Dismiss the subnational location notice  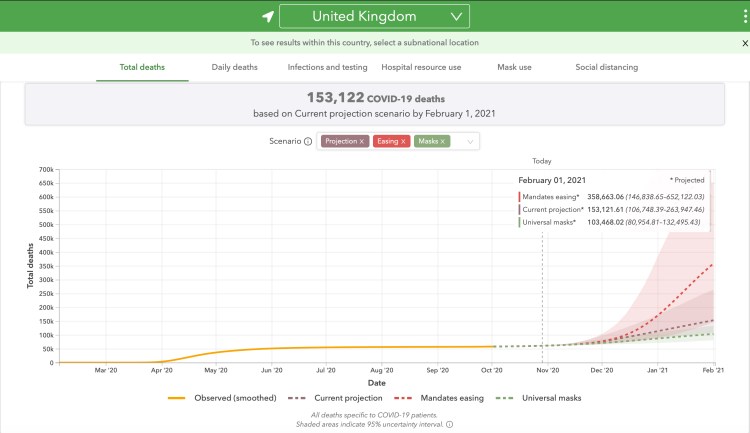(744, 43)
